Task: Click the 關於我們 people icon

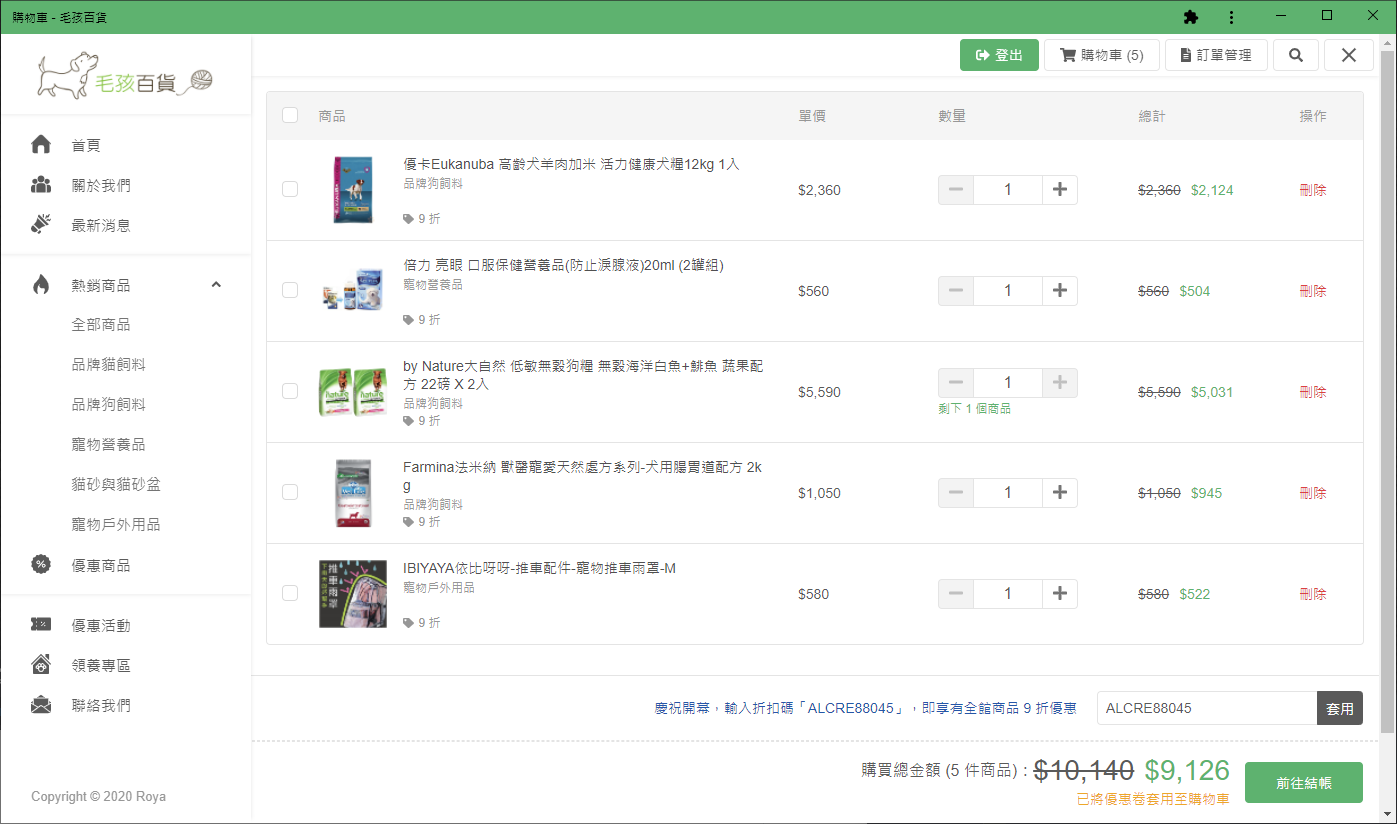Action: pyautogui.click(x=41, y=185)
